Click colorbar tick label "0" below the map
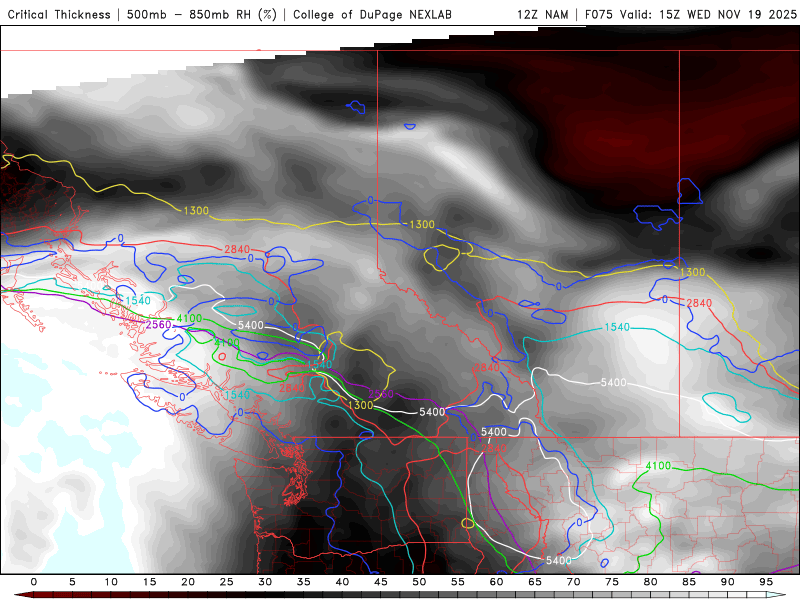Viewport: 800px width, 600px height. (x=34, y=582)
